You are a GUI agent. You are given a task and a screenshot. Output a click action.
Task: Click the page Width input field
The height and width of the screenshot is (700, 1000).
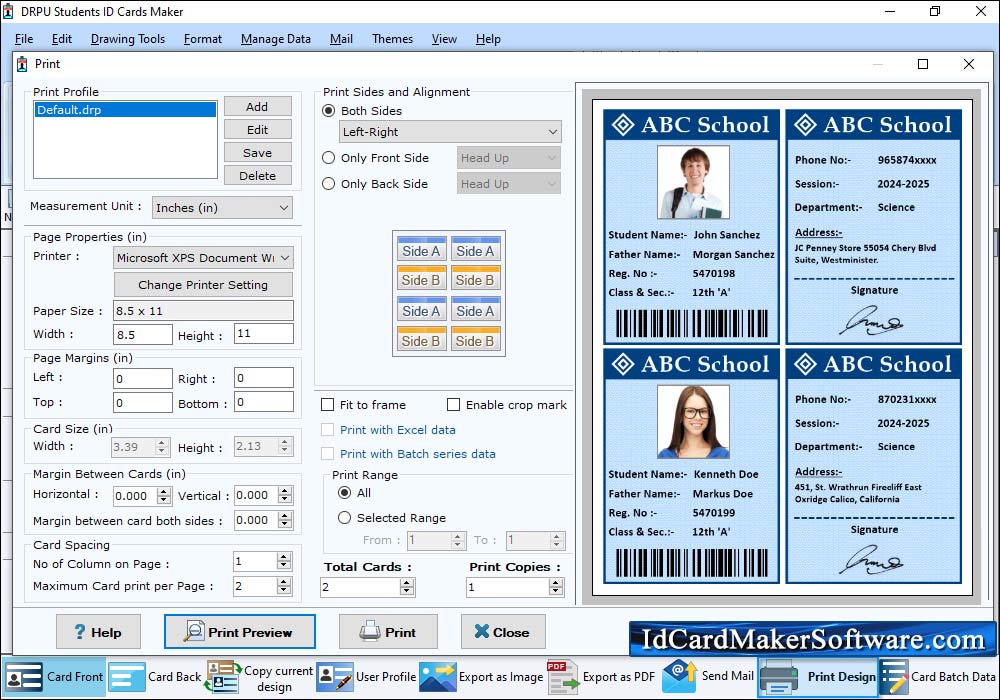[143, 335]
